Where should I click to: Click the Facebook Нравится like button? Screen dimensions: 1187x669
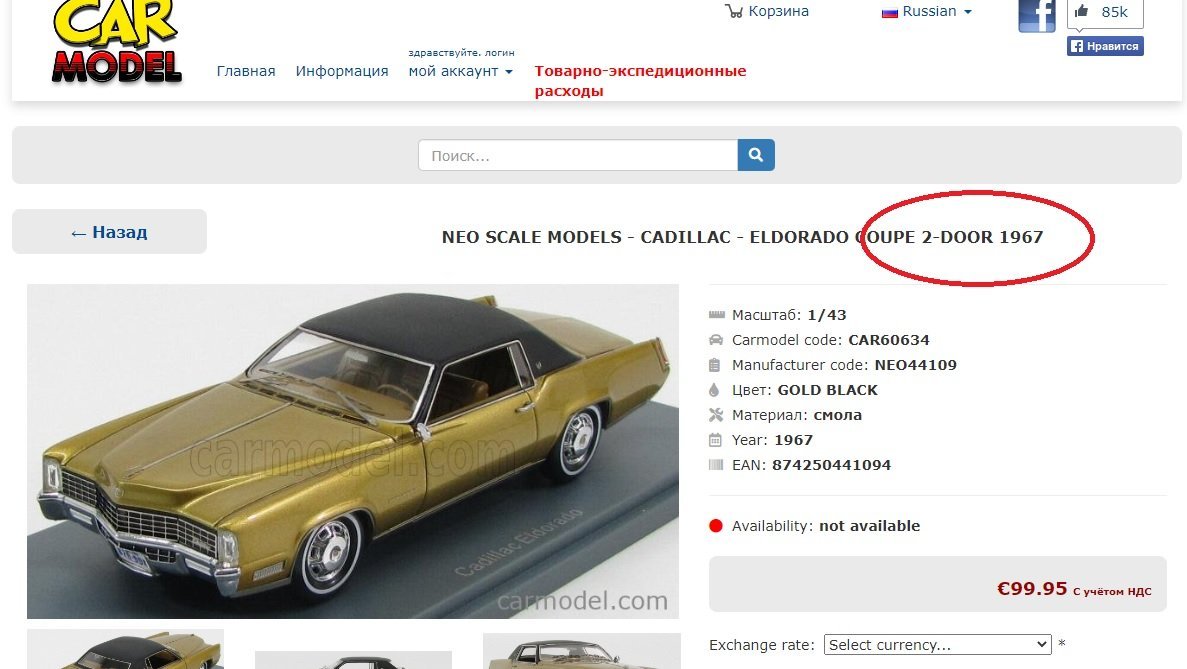point(1105,46)
